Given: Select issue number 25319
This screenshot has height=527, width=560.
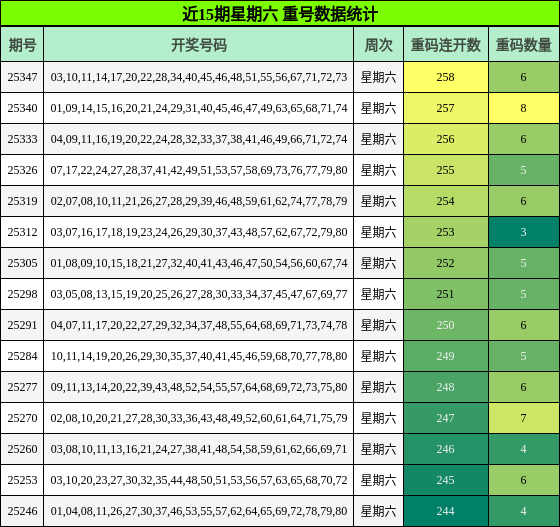Looking at the screenshot, I should tap(22, 201).
